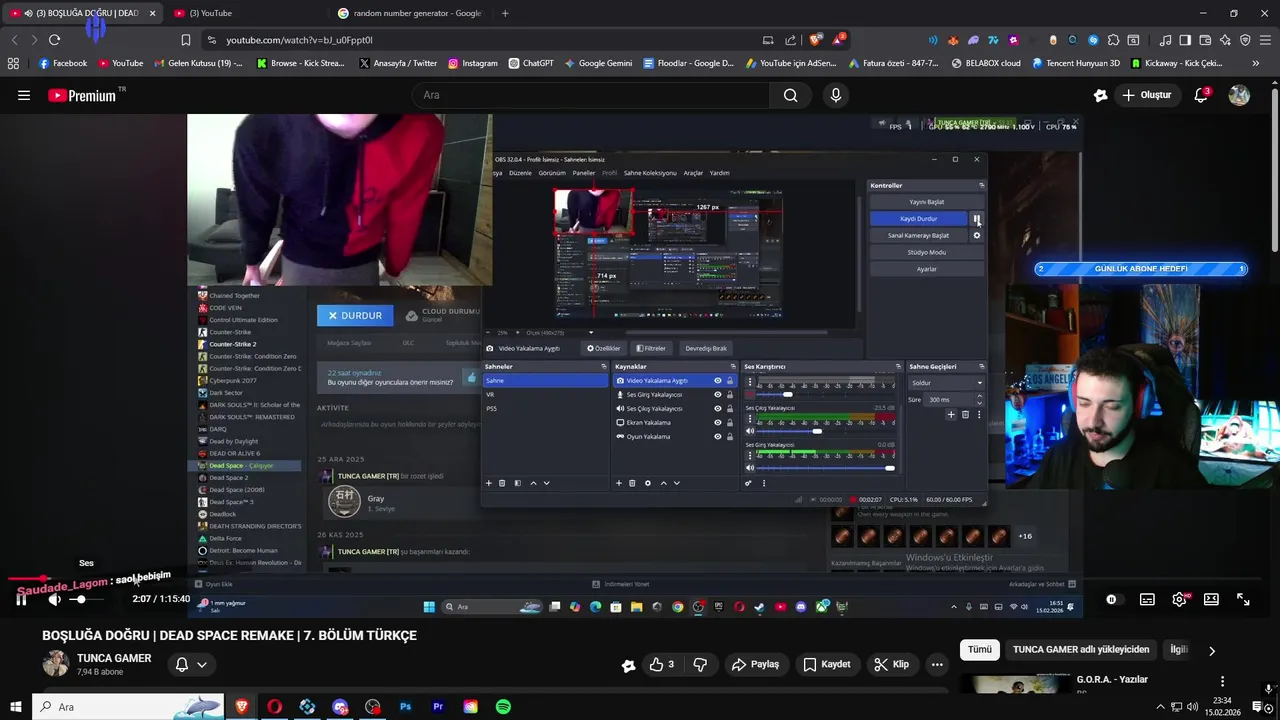1280x720 pixels.
Task: Switch to theater mode
Action: [x=1211, y=599]
